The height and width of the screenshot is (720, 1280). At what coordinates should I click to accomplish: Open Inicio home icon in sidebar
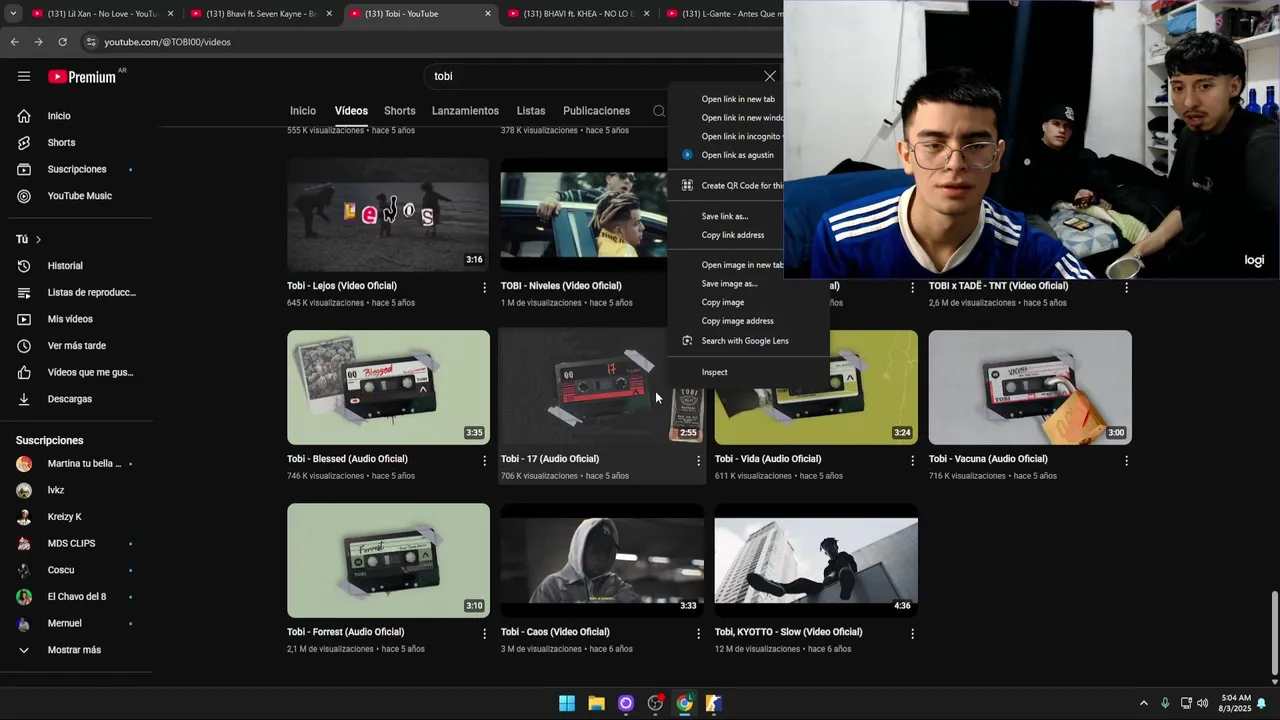(x=24, y=116)
